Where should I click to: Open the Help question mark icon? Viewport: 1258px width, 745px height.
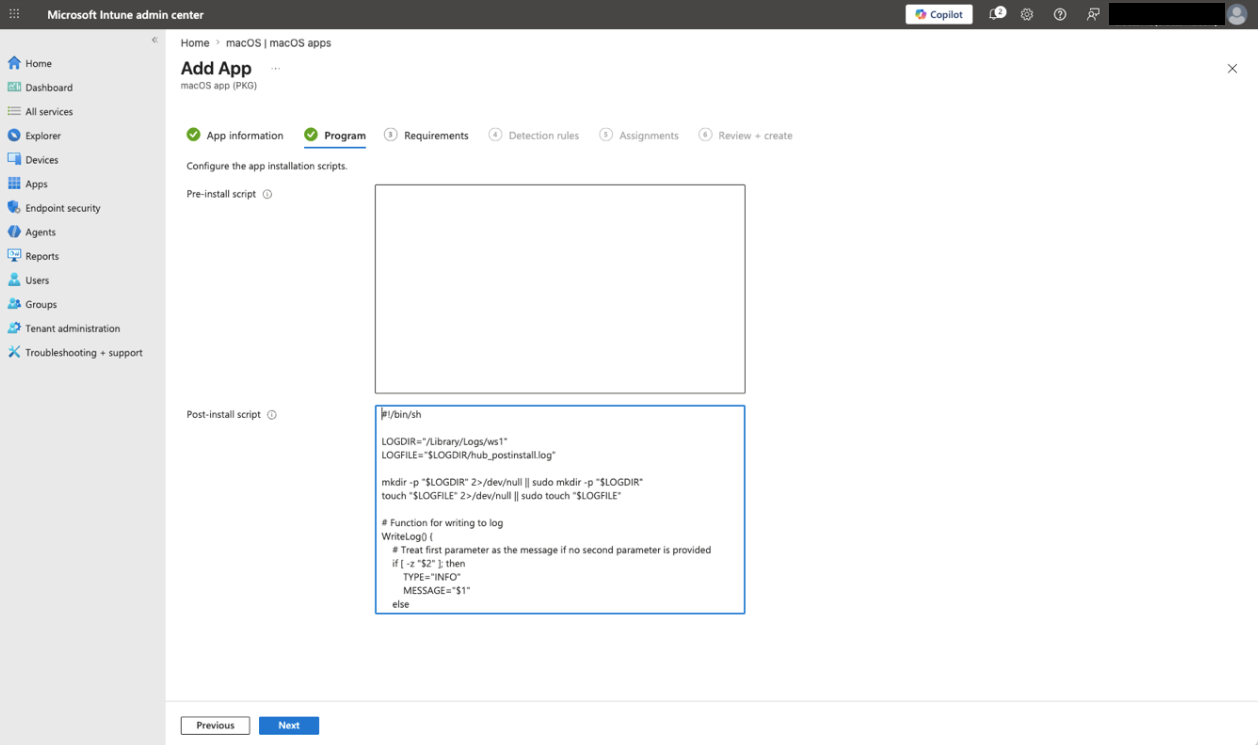coord(1060,14)
